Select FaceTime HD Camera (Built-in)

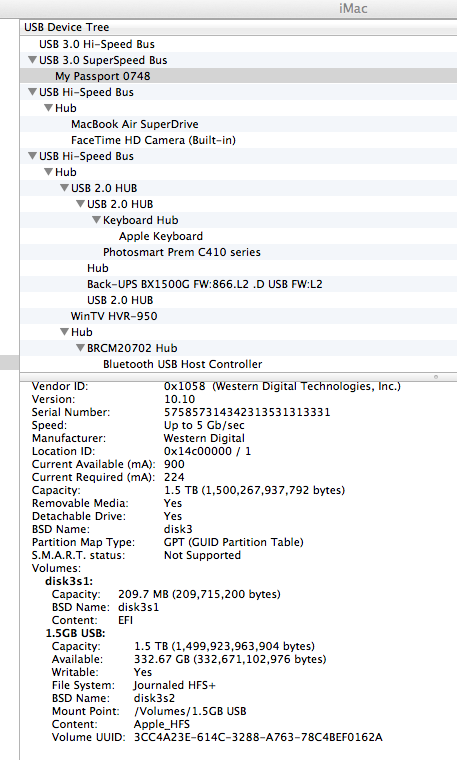coord(238,140)
